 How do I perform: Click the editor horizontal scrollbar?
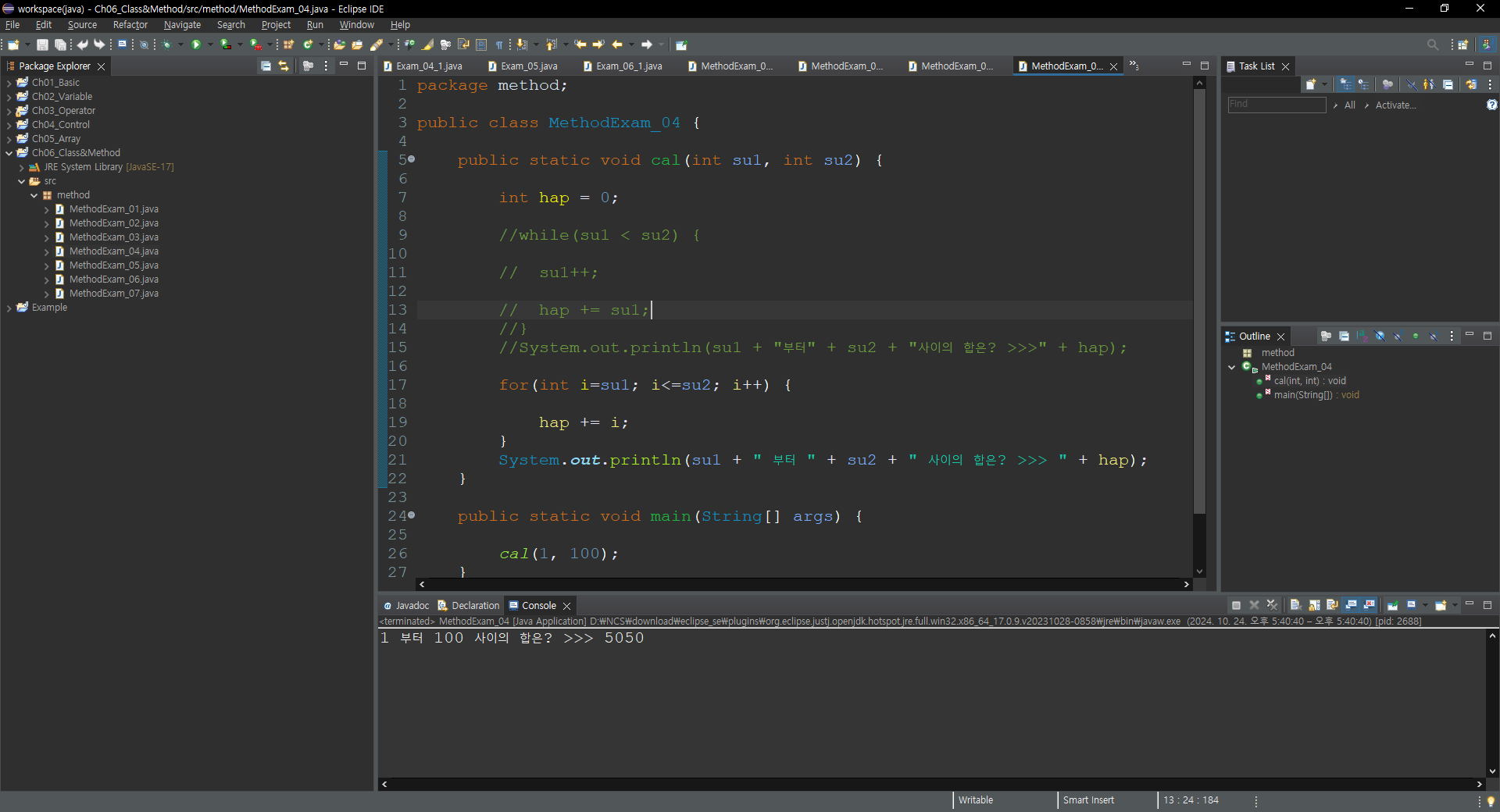click(x=802, y=584)
